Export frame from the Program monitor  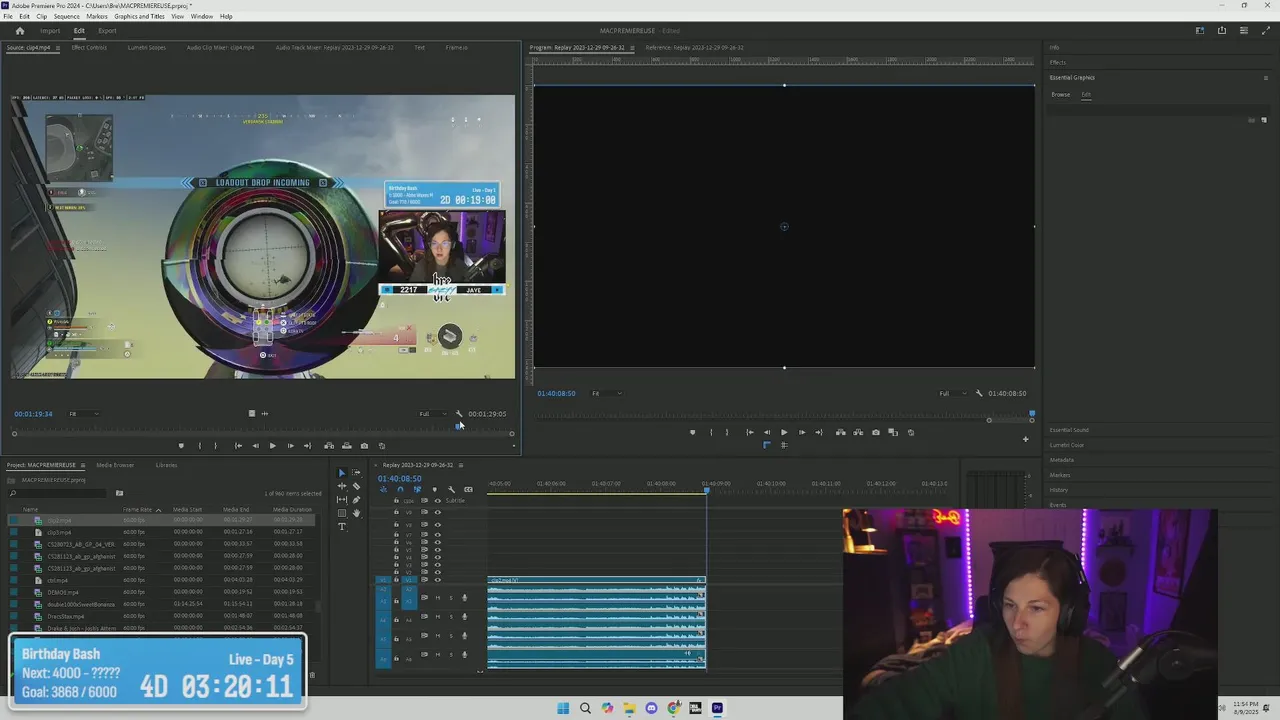pos(876,433)
